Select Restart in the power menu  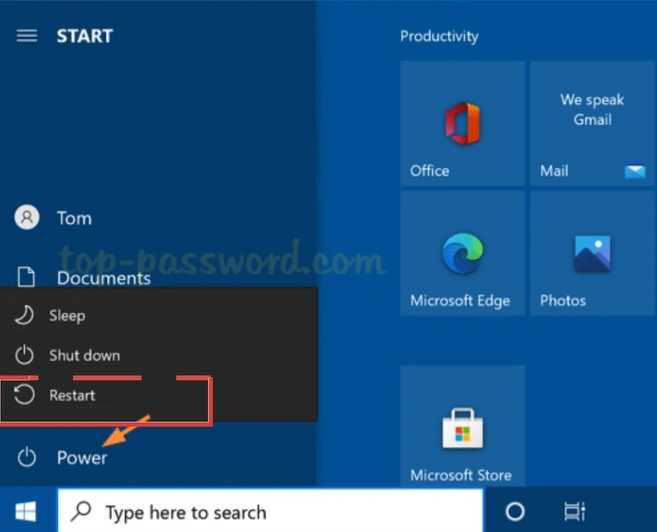tap(158, 395)
